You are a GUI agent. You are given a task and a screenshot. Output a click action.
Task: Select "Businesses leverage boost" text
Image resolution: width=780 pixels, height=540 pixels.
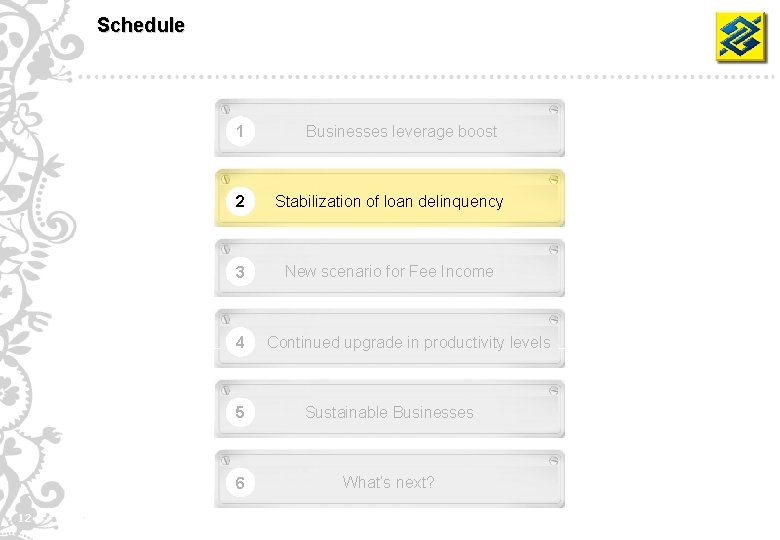(401, 131)
